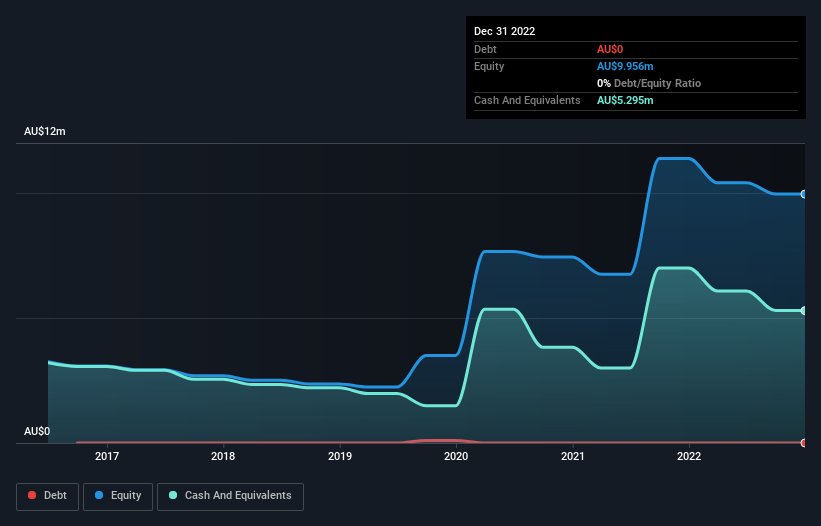Click the 2022 x-axis label
Screen dimensions: 821x526
point(689,456)
